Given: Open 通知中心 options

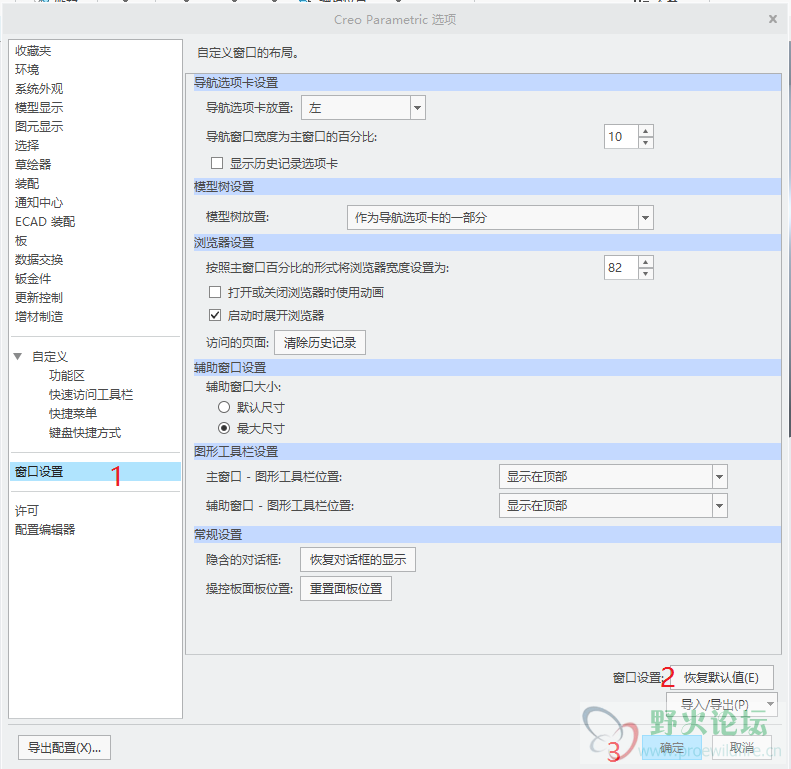Looking at the screenshot, I should tap(39, 203).
